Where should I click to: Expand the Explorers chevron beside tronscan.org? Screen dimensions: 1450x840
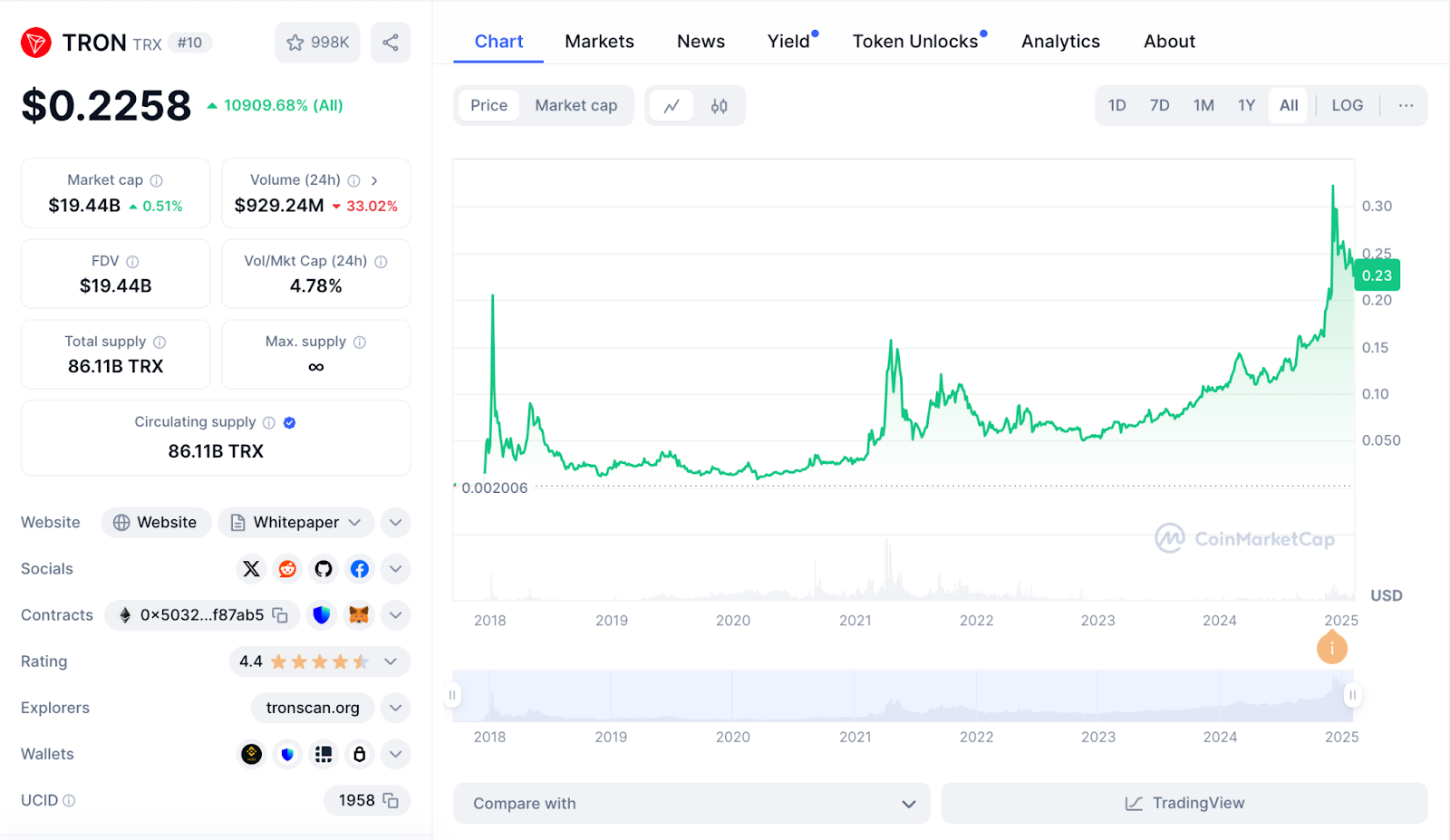coord(395,708)
